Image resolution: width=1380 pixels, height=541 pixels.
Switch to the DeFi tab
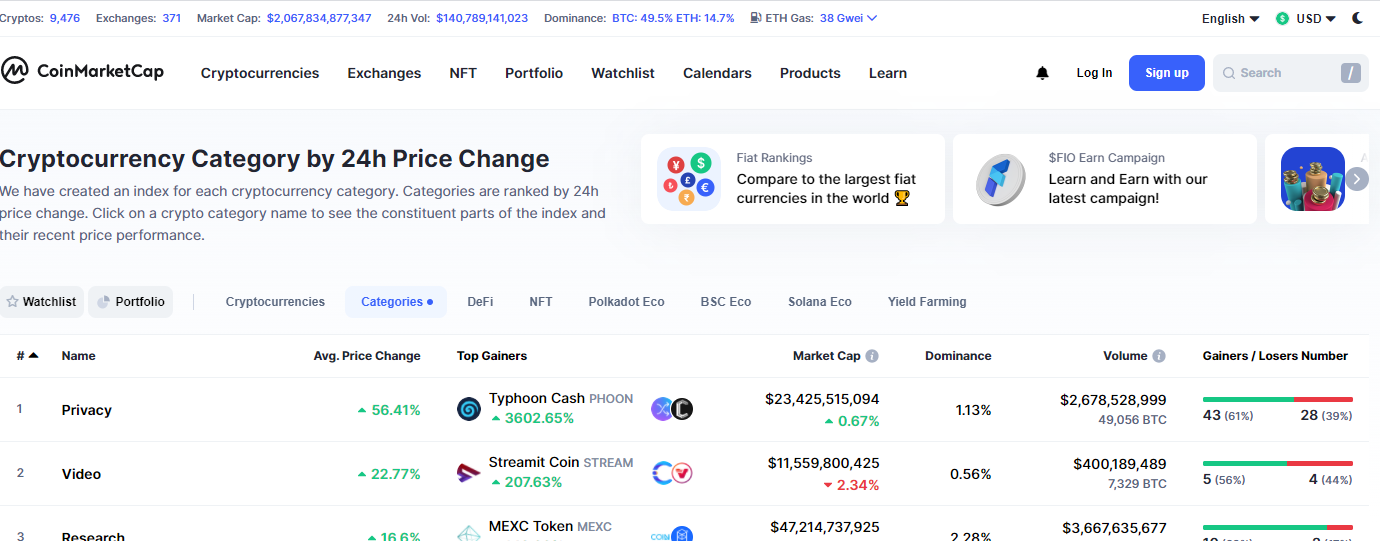480,301
